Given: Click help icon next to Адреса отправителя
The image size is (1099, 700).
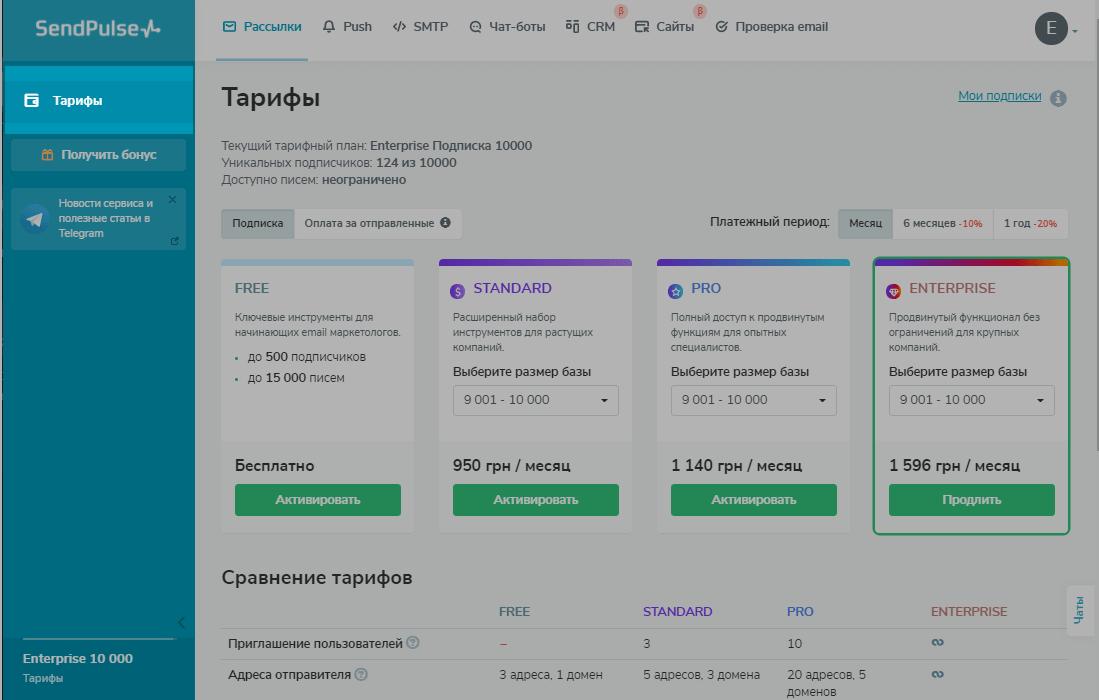Looking at the screenshot, I should pyautogui.click(x=361, y=675).
